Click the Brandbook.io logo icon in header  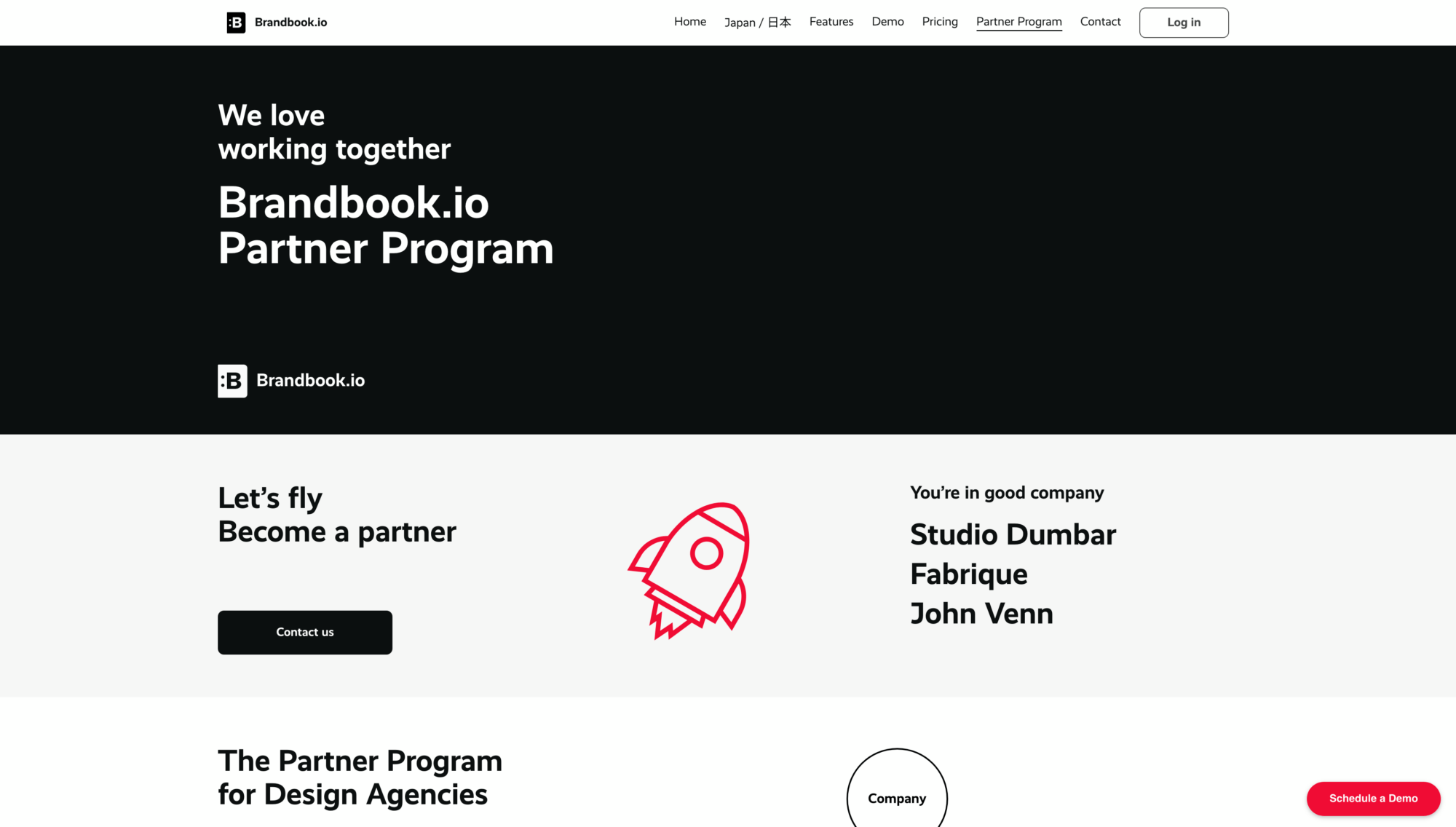236,23
